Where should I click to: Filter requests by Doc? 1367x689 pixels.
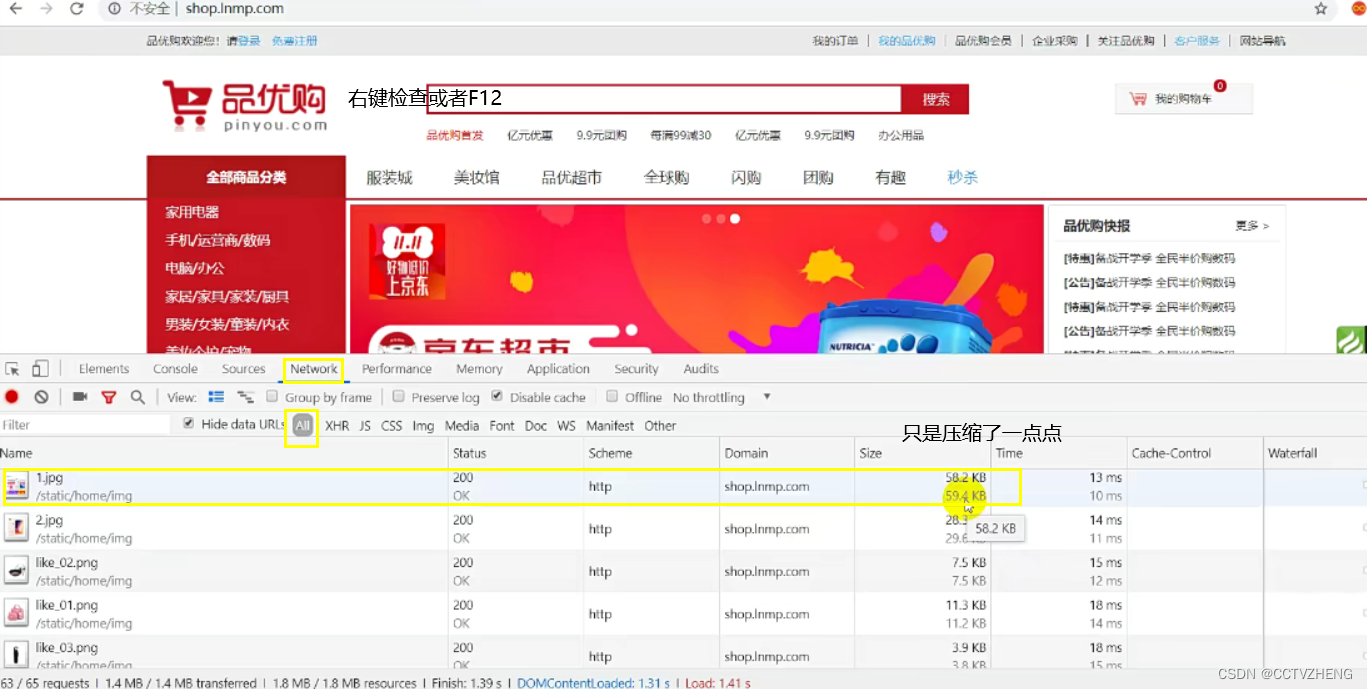[536, 426]
